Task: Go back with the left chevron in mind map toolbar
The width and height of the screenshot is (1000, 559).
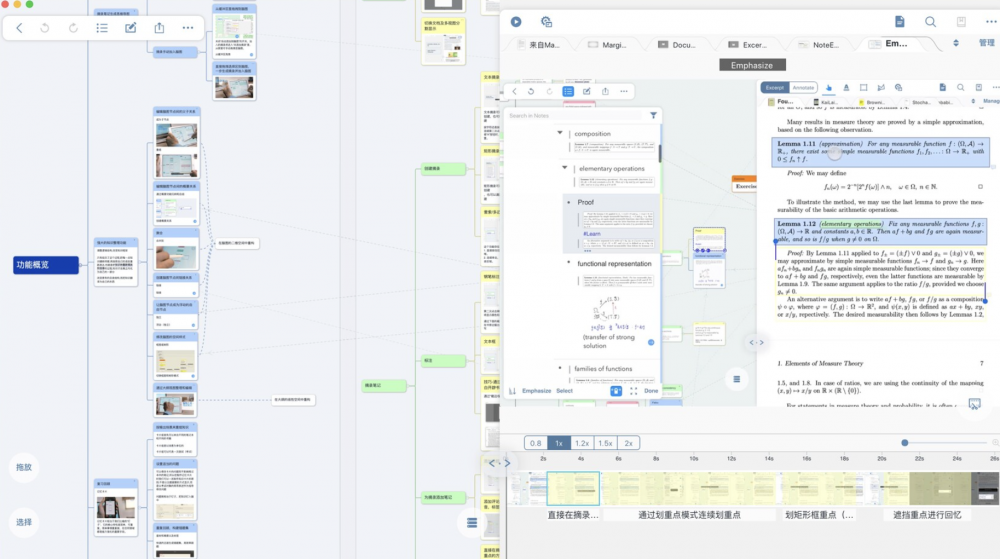Action: tap(19, 28)
